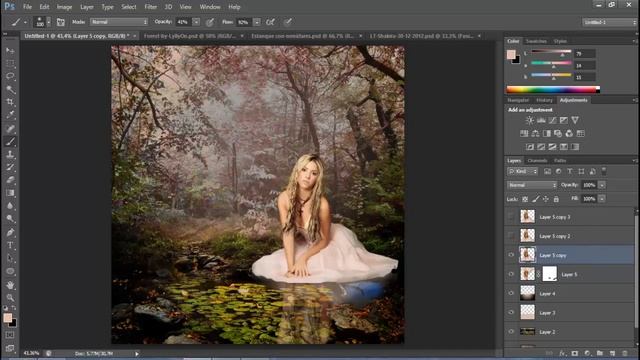The height and width of the screenshot is (360, 640).
Task: Show Layer 5 copy 2 visibility
Action: (x=511, y=236)
